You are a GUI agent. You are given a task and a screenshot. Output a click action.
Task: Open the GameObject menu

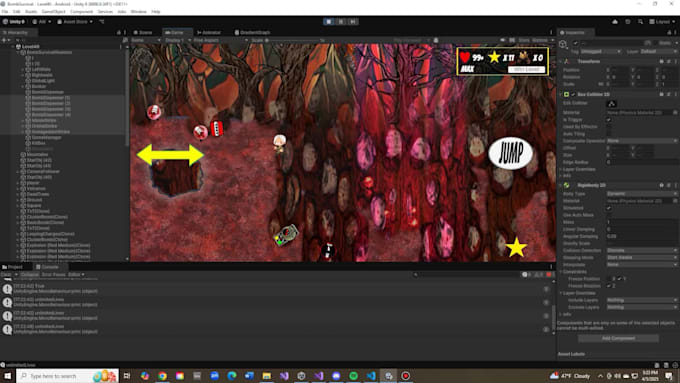tap(53, 11)
